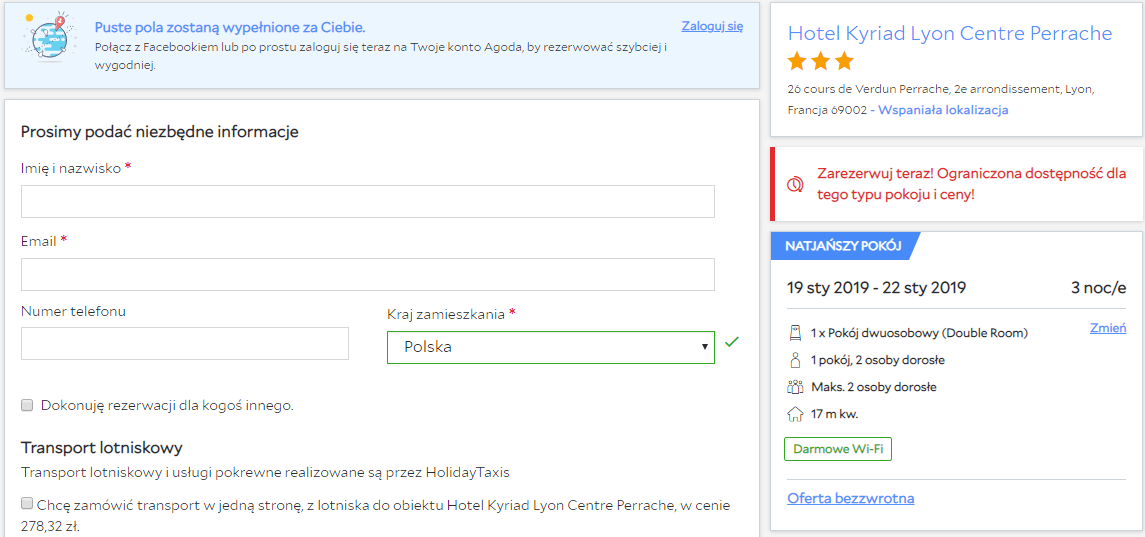Click the person icon beside 1 pokój
This screenshot has height=537, width=1145.
(795, 360)
